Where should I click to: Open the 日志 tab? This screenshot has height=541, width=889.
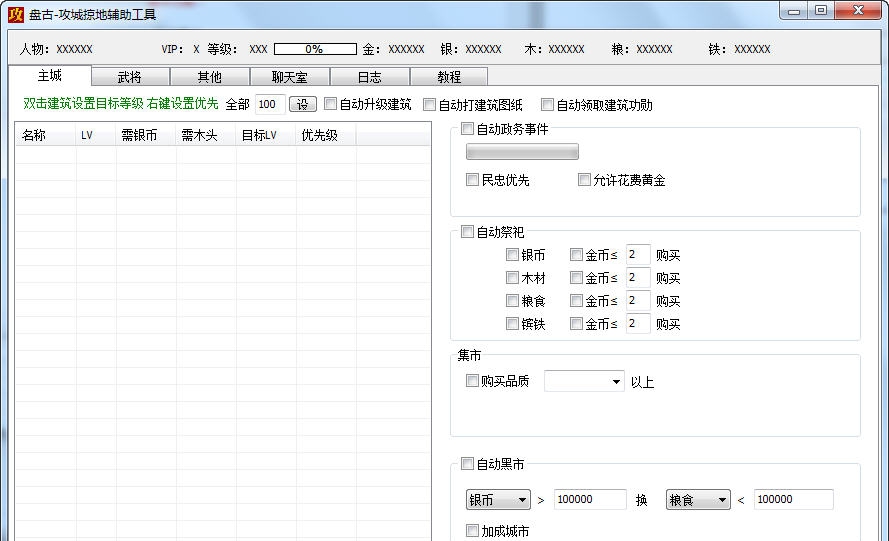[x=369, y=77]
